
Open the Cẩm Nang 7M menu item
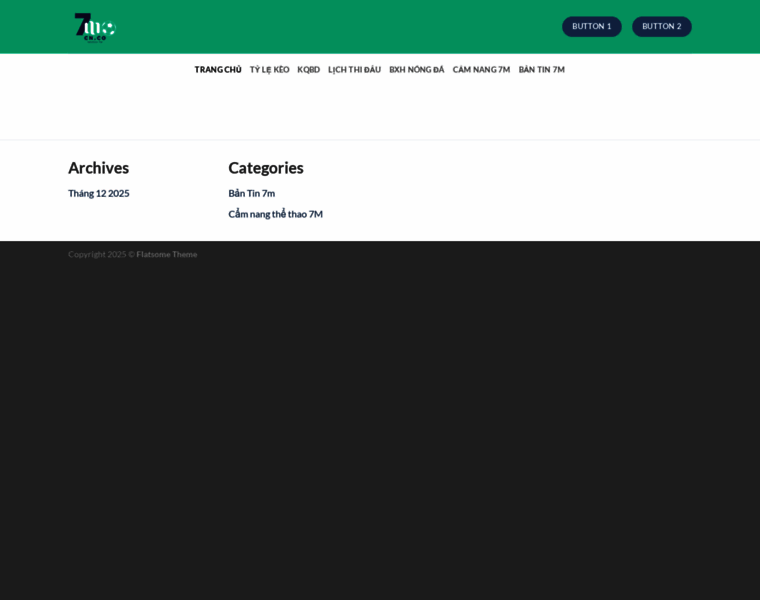click(x=481, y=70)
